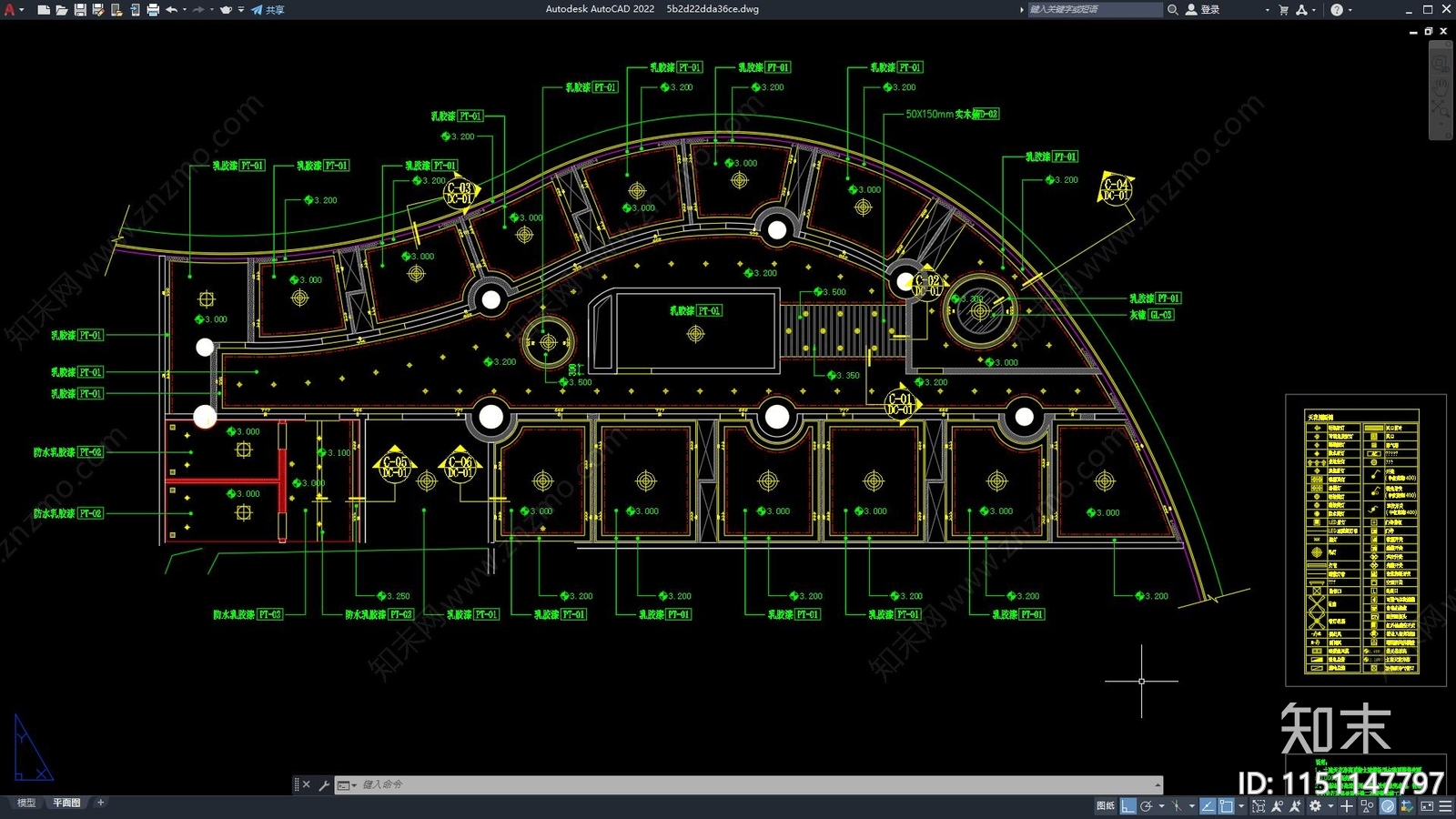This screenshot has height=819, width=1456.
Task: Click the Redo arrow icon
Action: [x=198, y=10]
